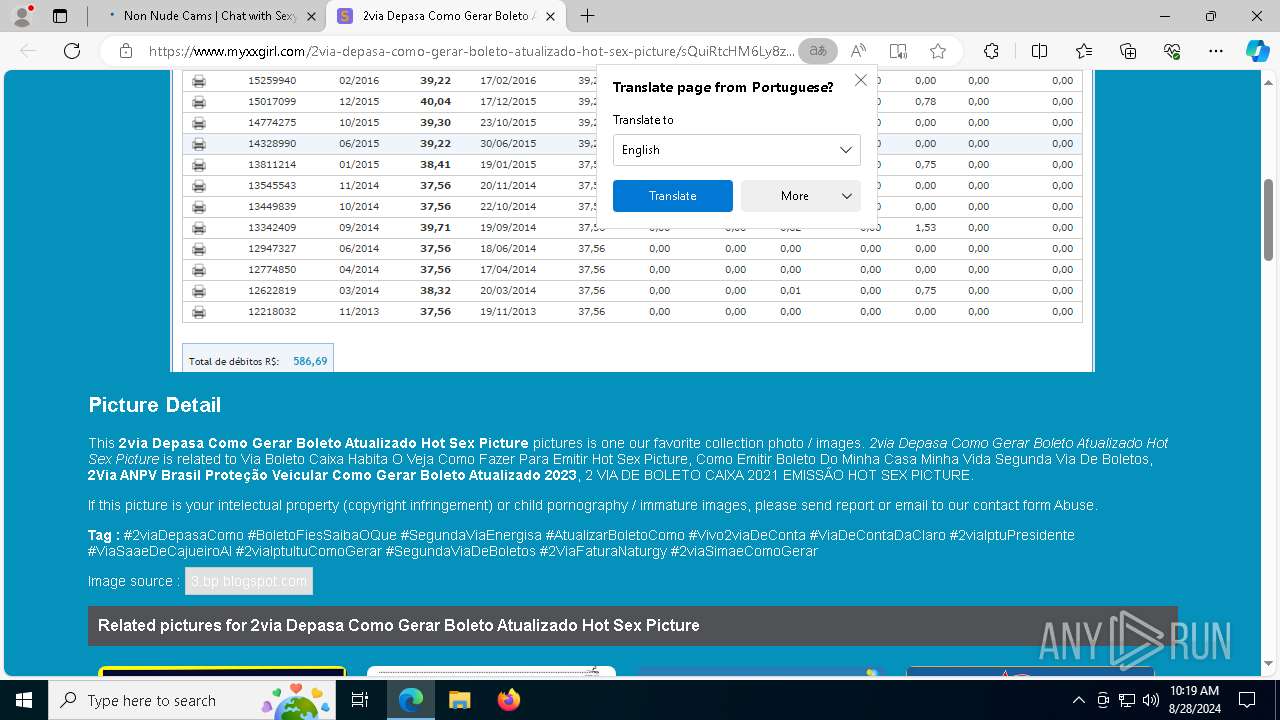1280x720 pixels.
Task: Click printer icon for row 12622819
Action: click(199, 291)
